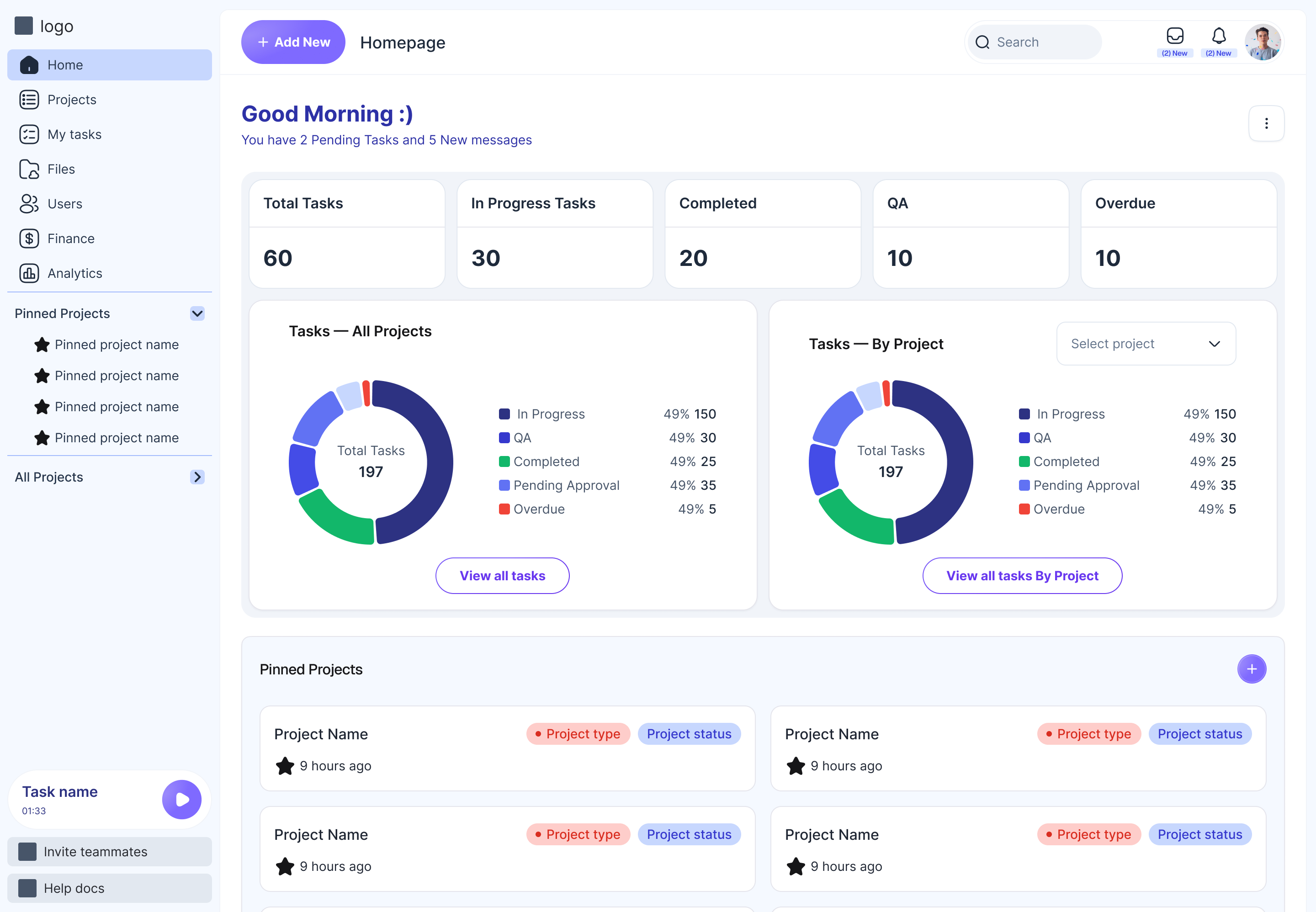The image size is (1316, 912).
Task: Open notifications bell icon
Action: tap(1218, 36)
